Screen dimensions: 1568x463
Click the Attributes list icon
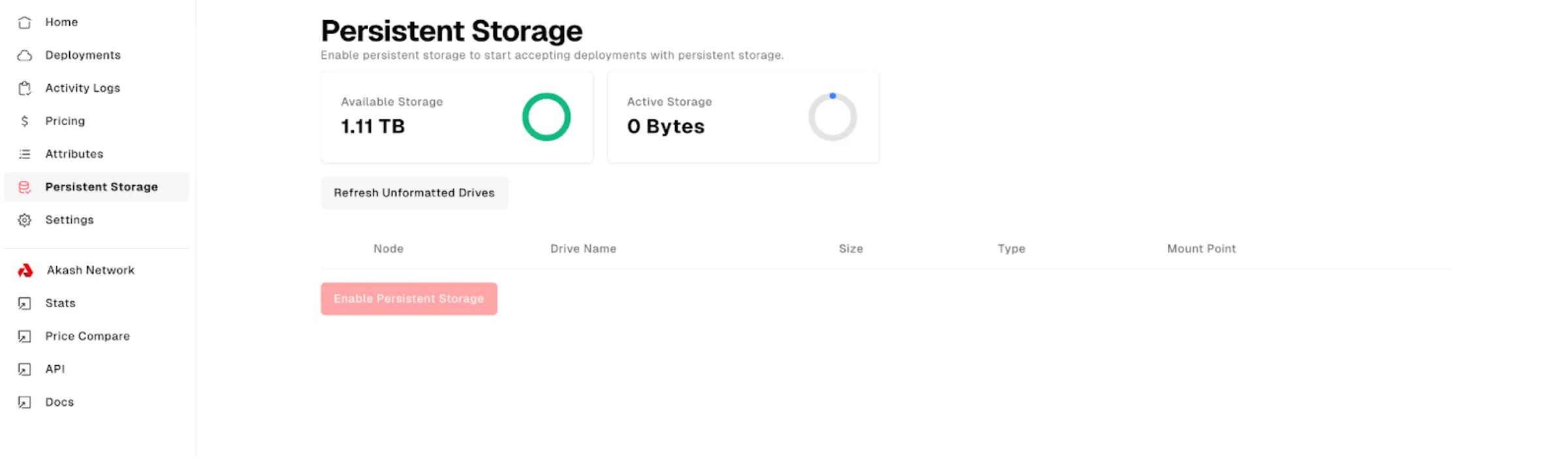25,155
